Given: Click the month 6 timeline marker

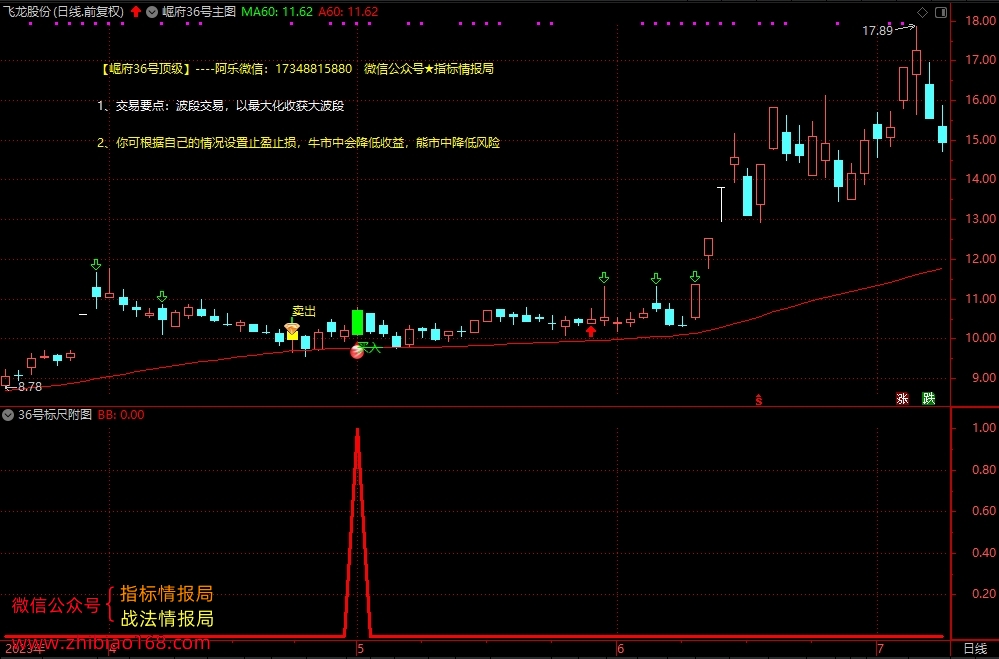Looking at the screenshot, I should point(620,649).
